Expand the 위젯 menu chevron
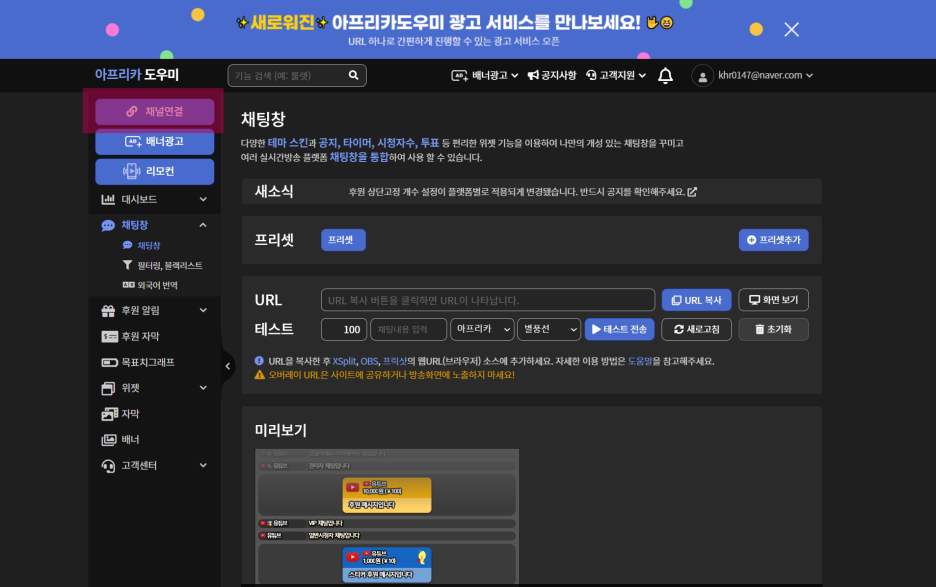 [203, 388]
